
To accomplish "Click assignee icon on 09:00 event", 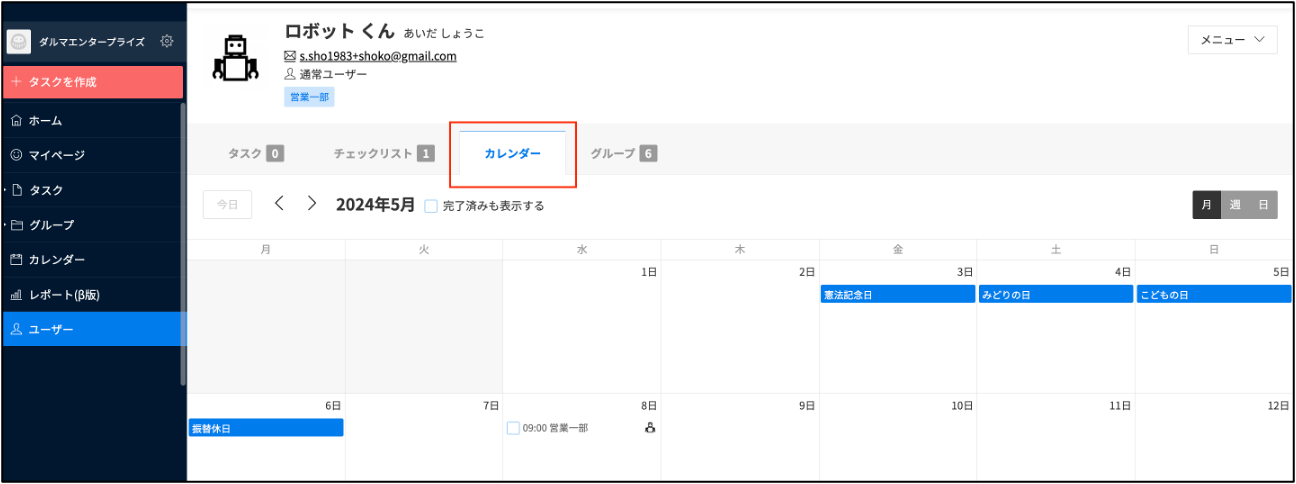I will pos(649,428).
